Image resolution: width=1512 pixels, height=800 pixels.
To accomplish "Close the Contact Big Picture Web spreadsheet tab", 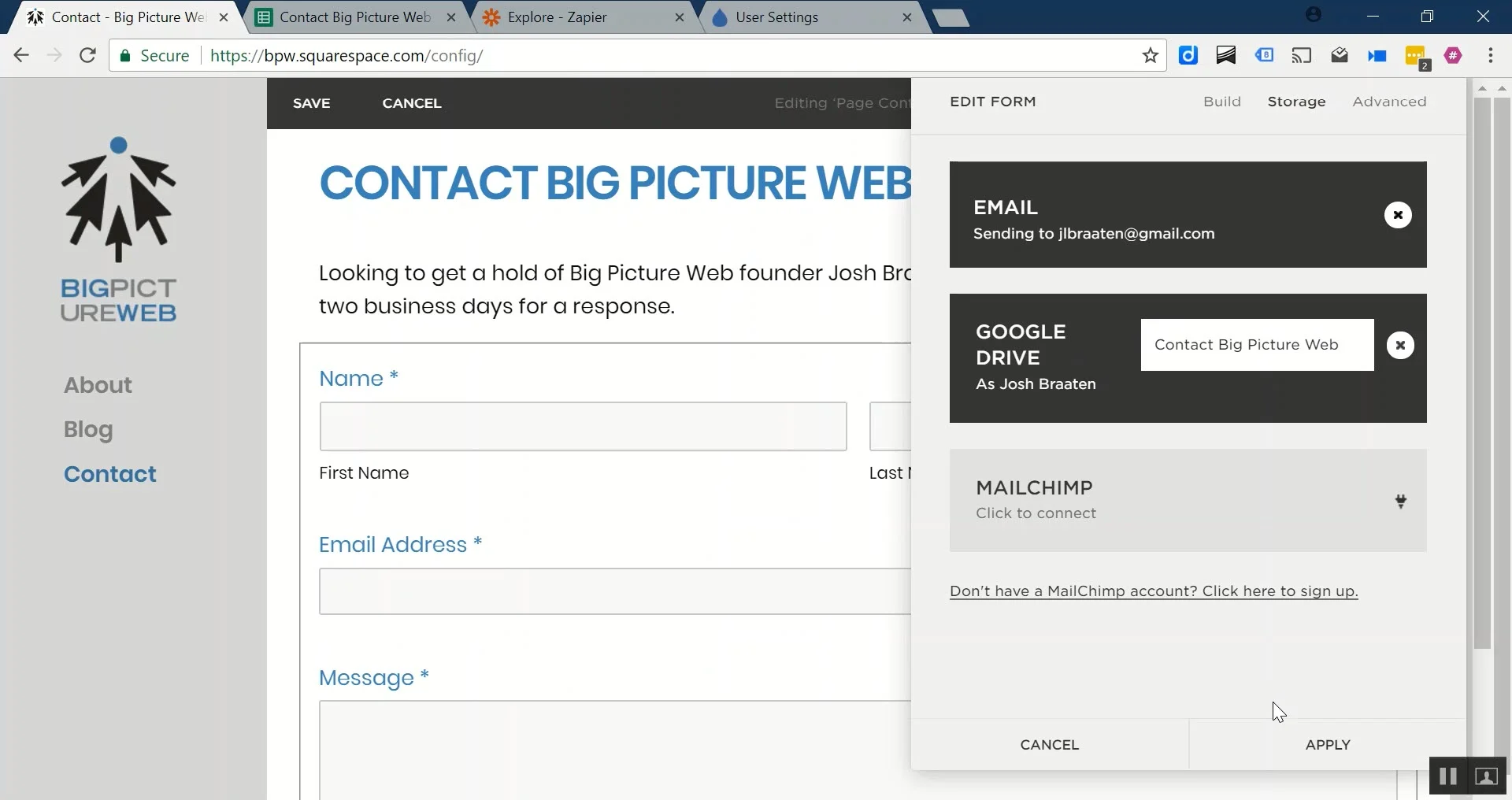I will [x=451, y=17].
